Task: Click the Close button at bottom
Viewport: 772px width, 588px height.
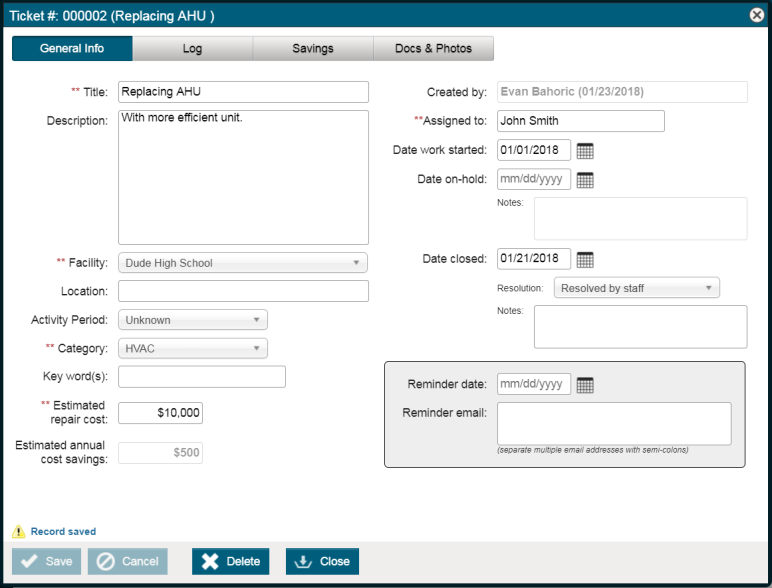Action: pos(322,561)
